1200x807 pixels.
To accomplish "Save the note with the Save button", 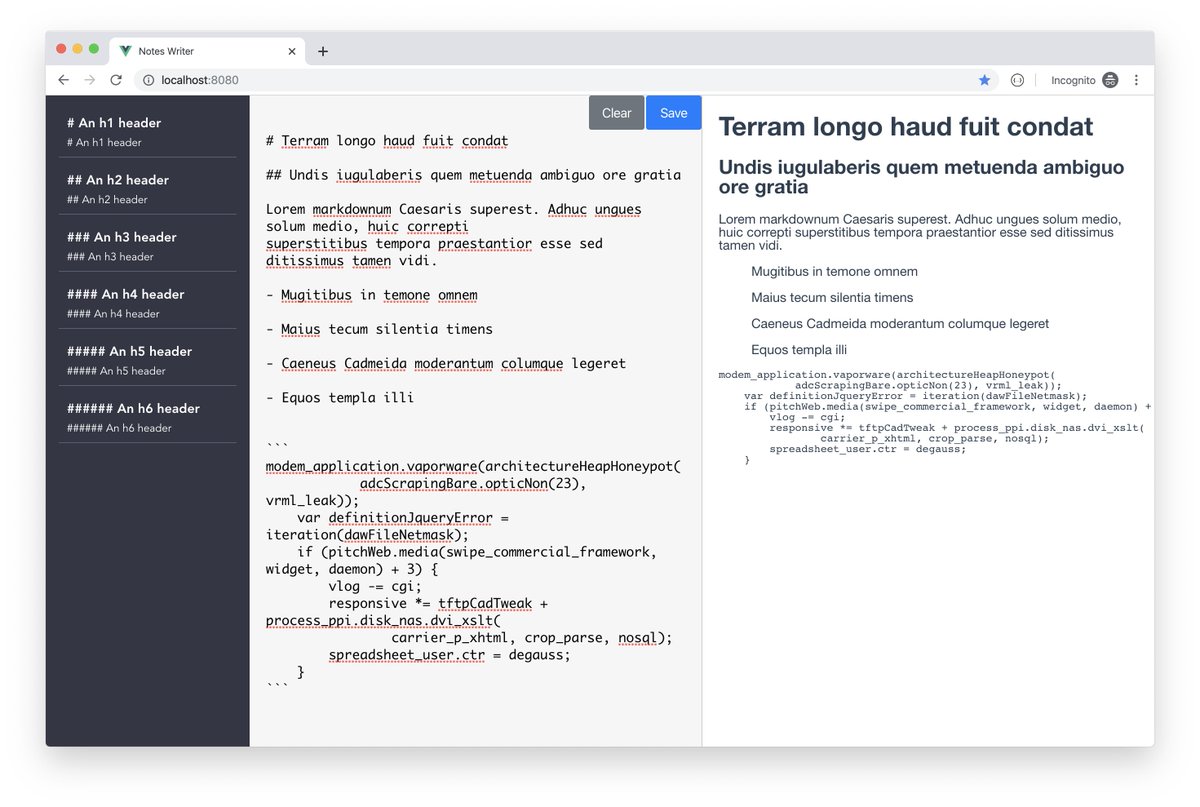I will coord(674,113).
